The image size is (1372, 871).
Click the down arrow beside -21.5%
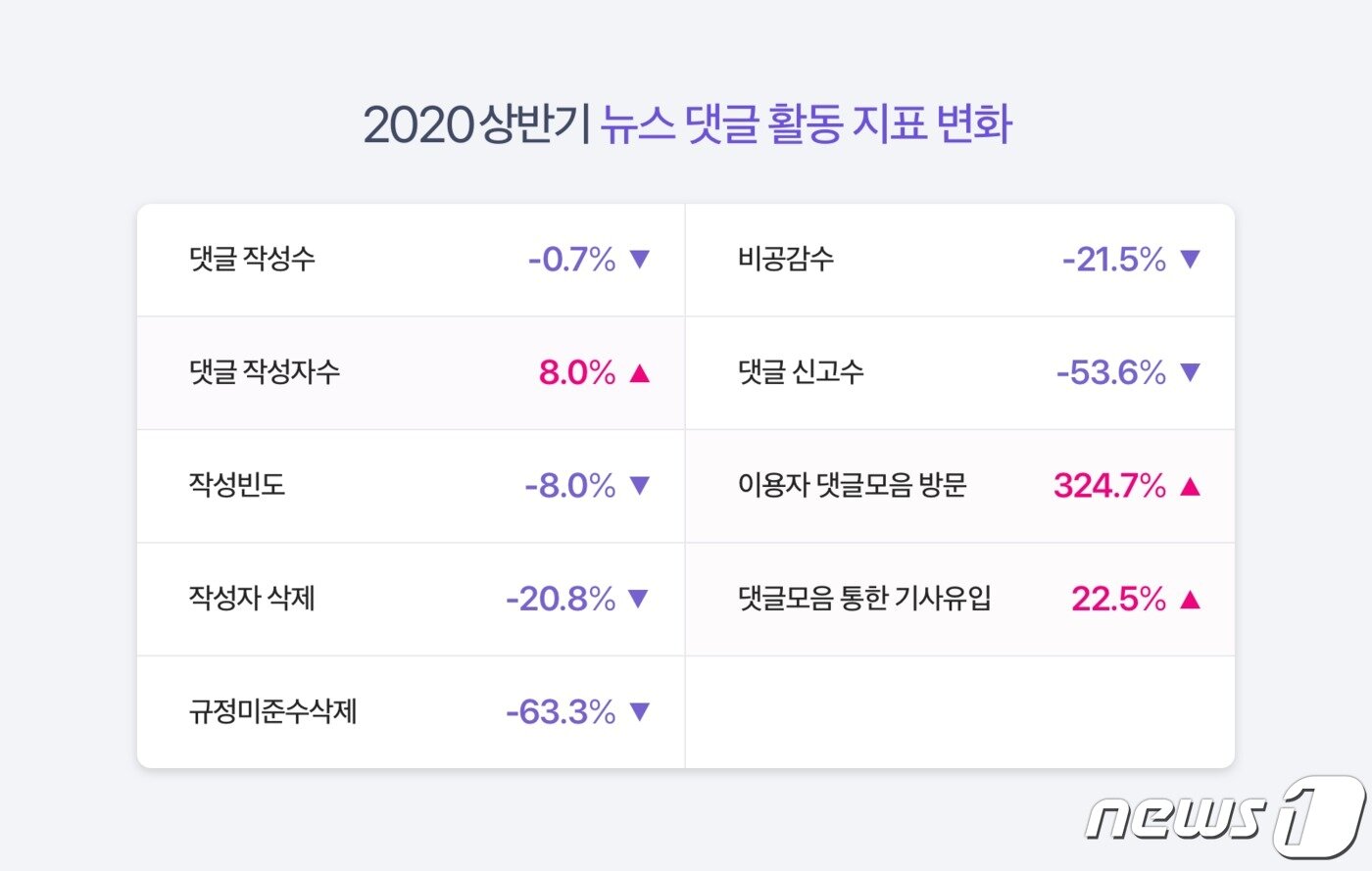[x=1190, y=260]
